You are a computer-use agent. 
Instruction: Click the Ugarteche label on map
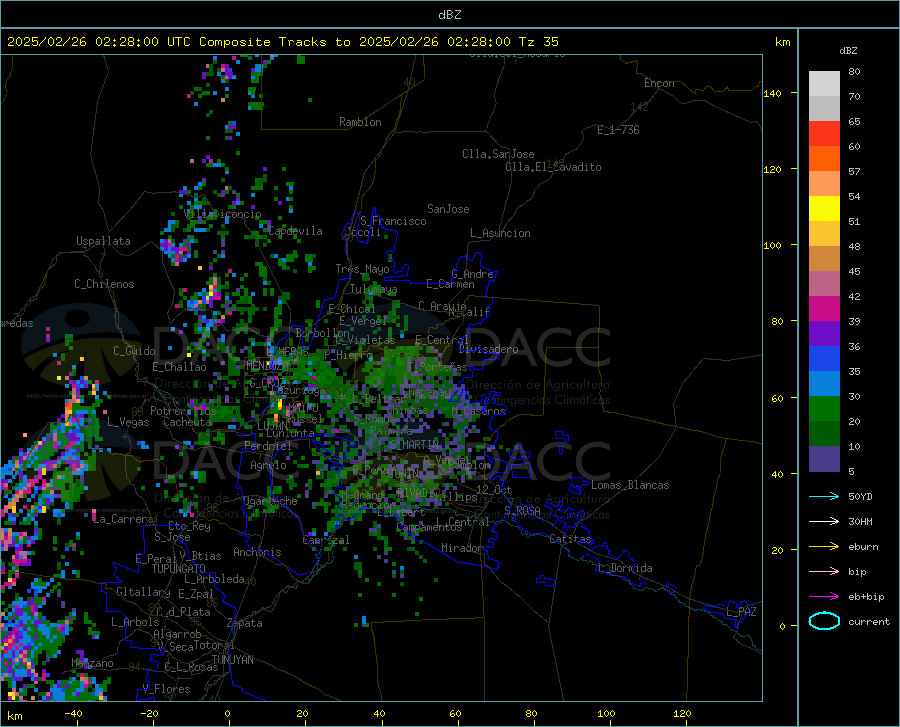click(x=270, y=501)
